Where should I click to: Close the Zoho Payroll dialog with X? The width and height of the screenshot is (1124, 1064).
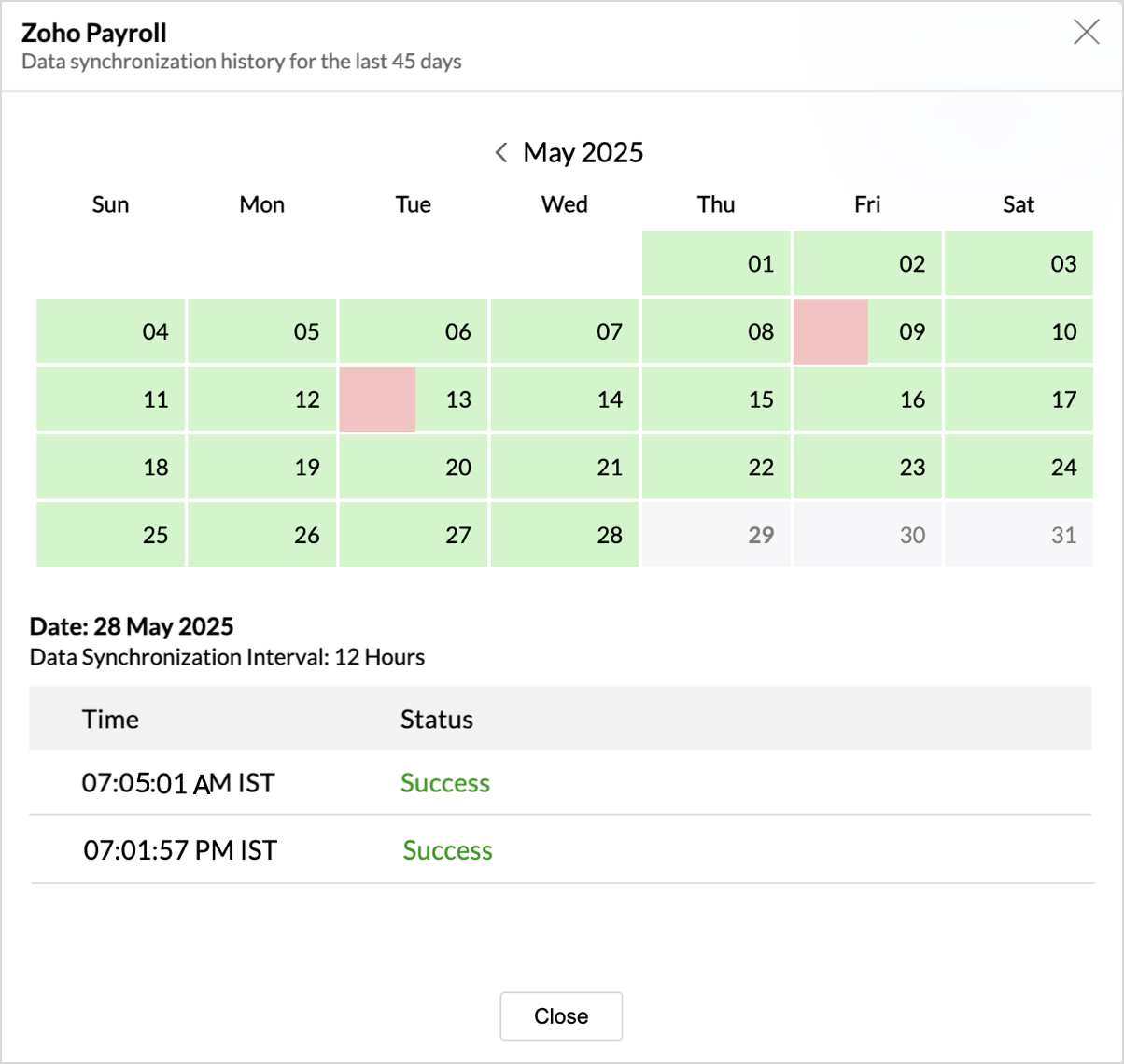[x=1086, y=33]
